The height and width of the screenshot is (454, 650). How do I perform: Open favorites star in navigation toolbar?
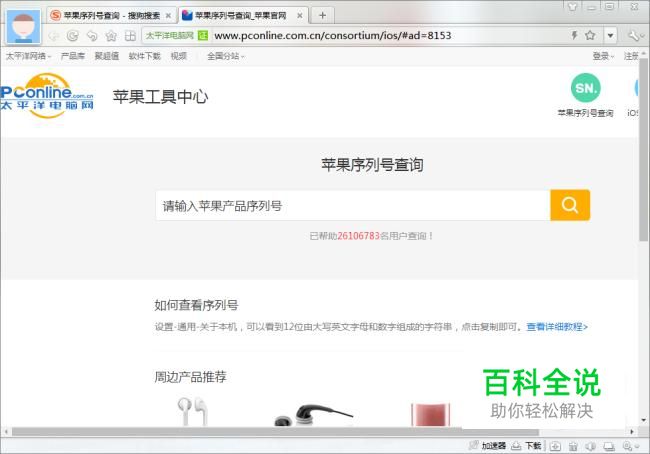point(111,36)
